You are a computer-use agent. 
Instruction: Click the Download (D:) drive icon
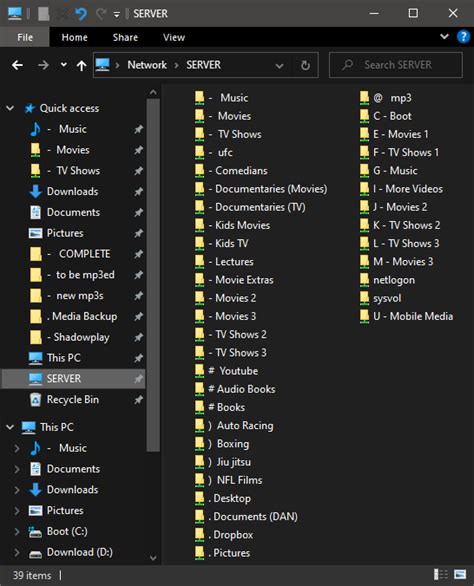click(35, 553)
